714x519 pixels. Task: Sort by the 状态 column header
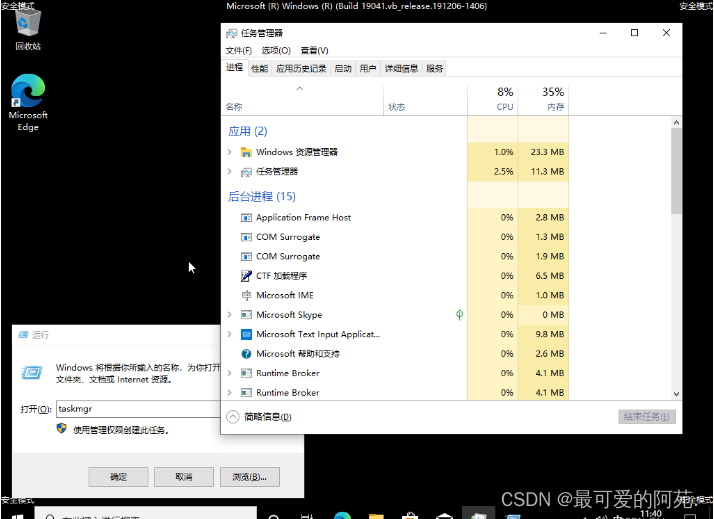425,99
